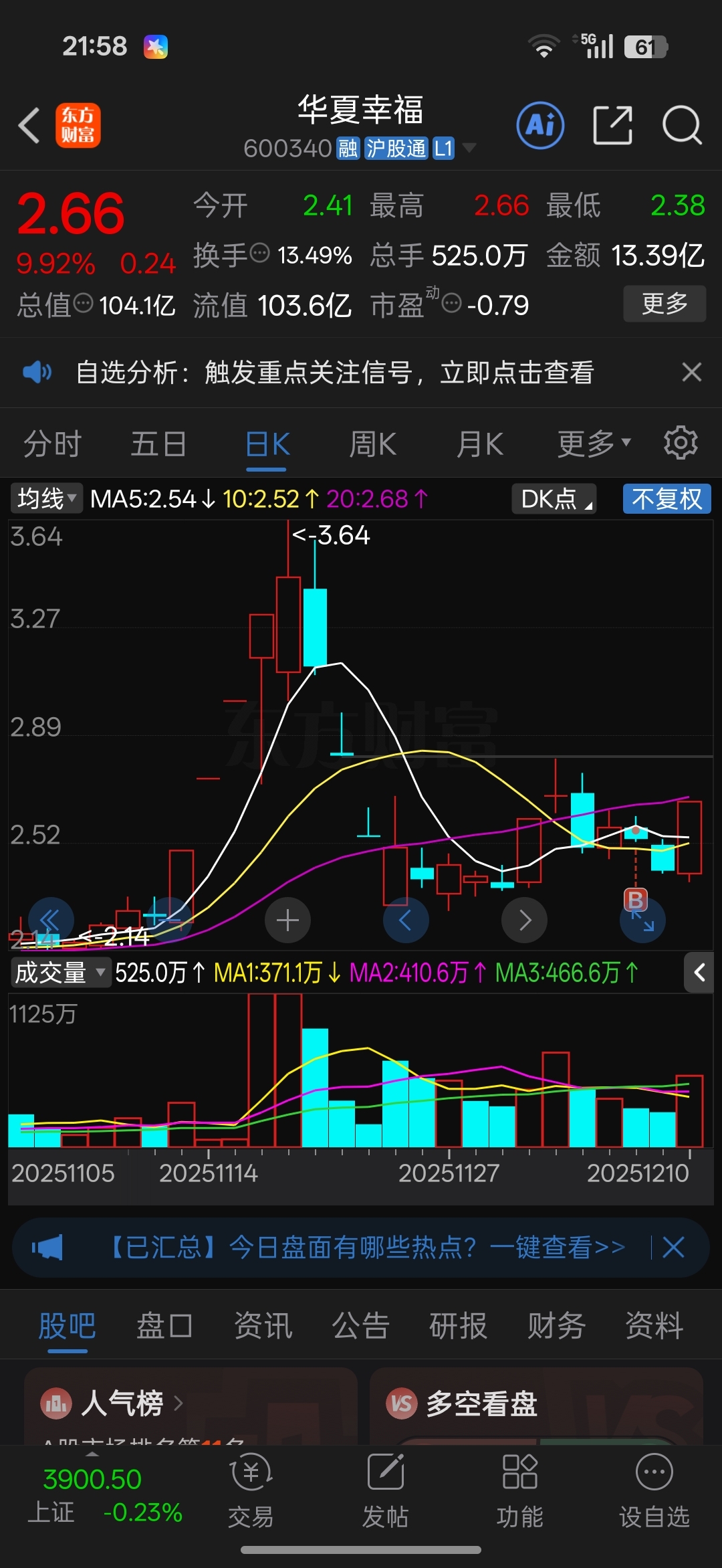Open 均线 indicator dropdown
This screenshot has width=722, height=1568.
[x=47, y=498]
